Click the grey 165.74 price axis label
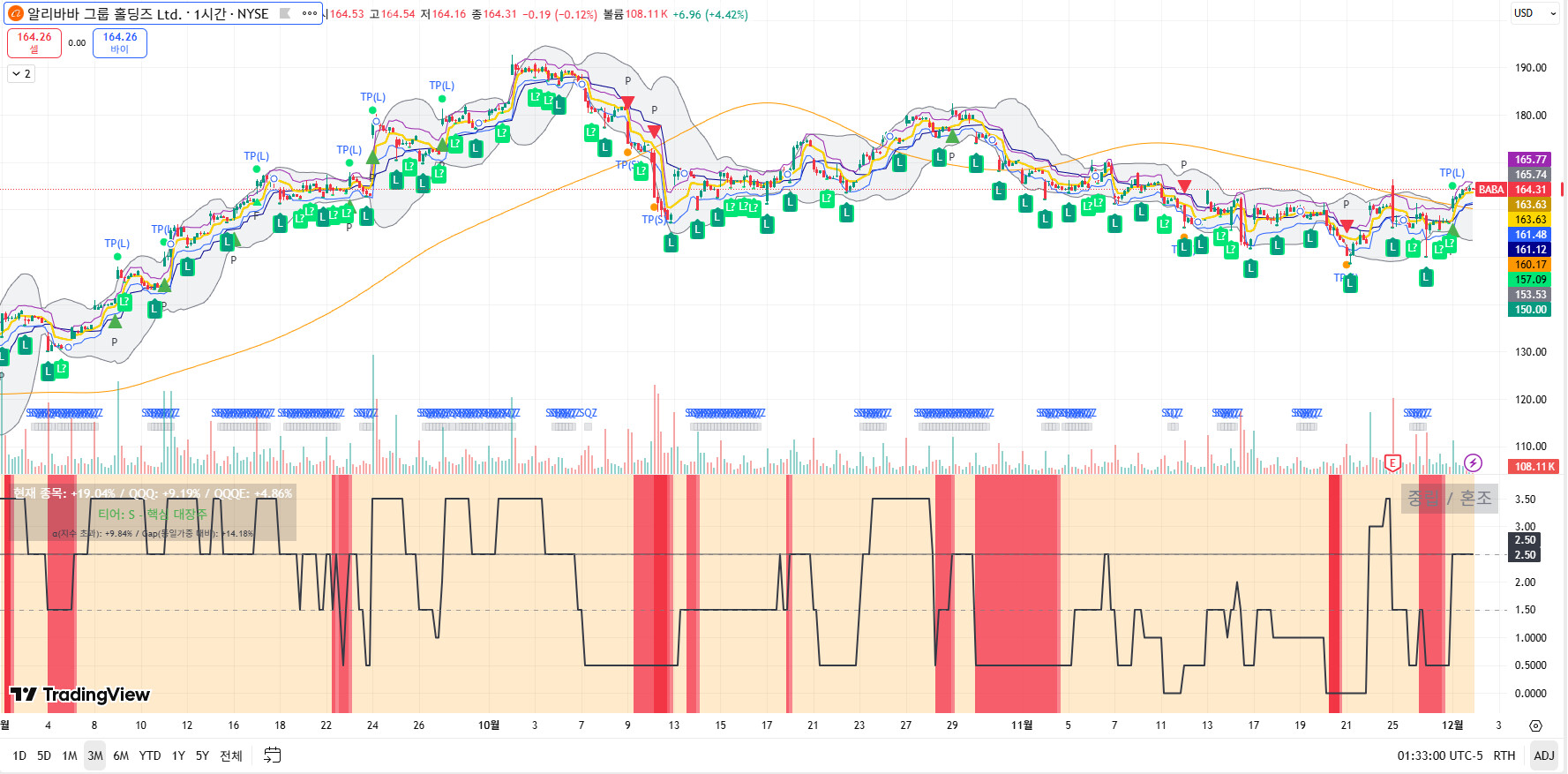 click(1530, 175)
